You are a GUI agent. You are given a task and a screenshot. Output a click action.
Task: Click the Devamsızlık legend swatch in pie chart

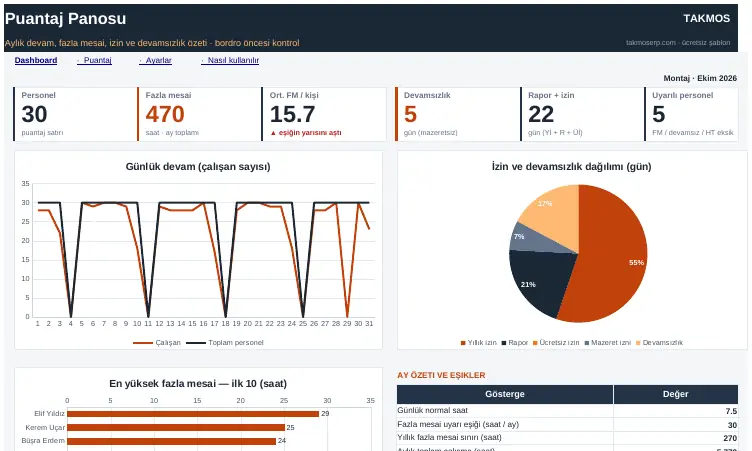[638, 343]
